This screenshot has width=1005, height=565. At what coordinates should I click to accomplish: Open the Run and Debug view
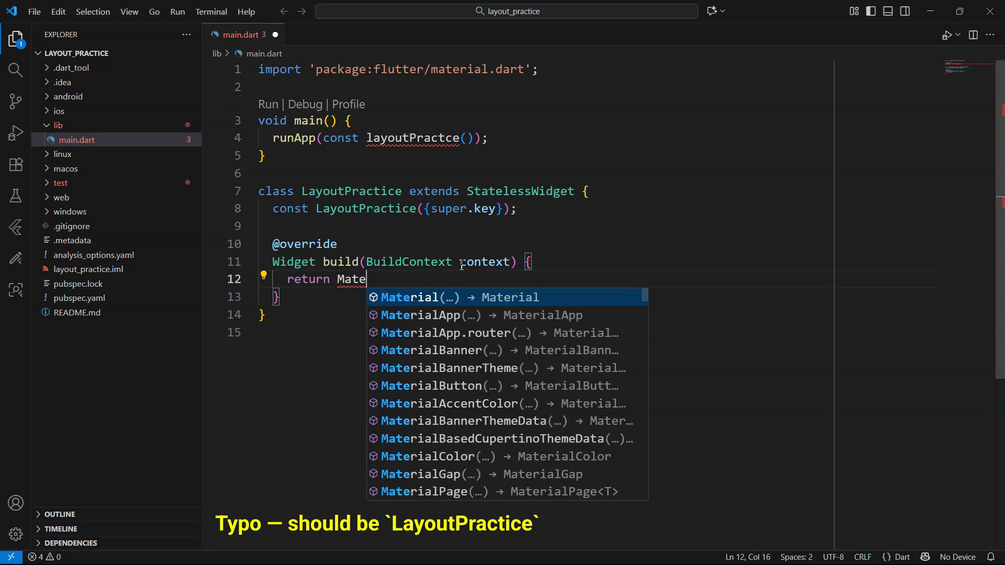(x=15, y=133)
